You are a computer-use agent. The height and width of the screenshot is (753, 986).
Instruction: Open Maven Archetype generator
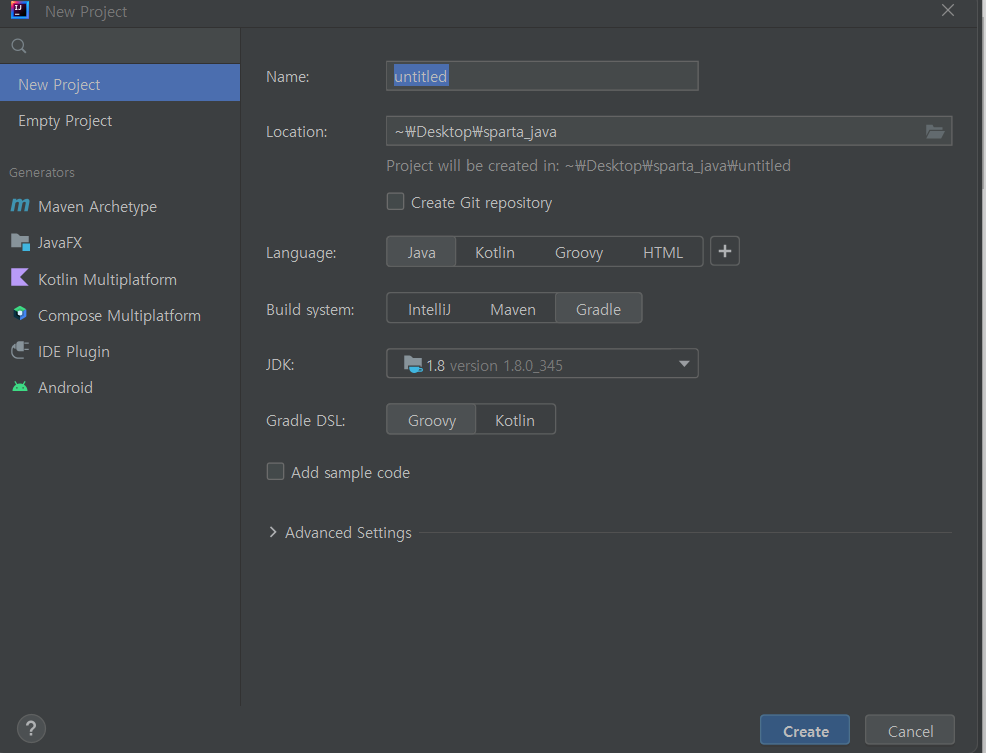(119, 206)
